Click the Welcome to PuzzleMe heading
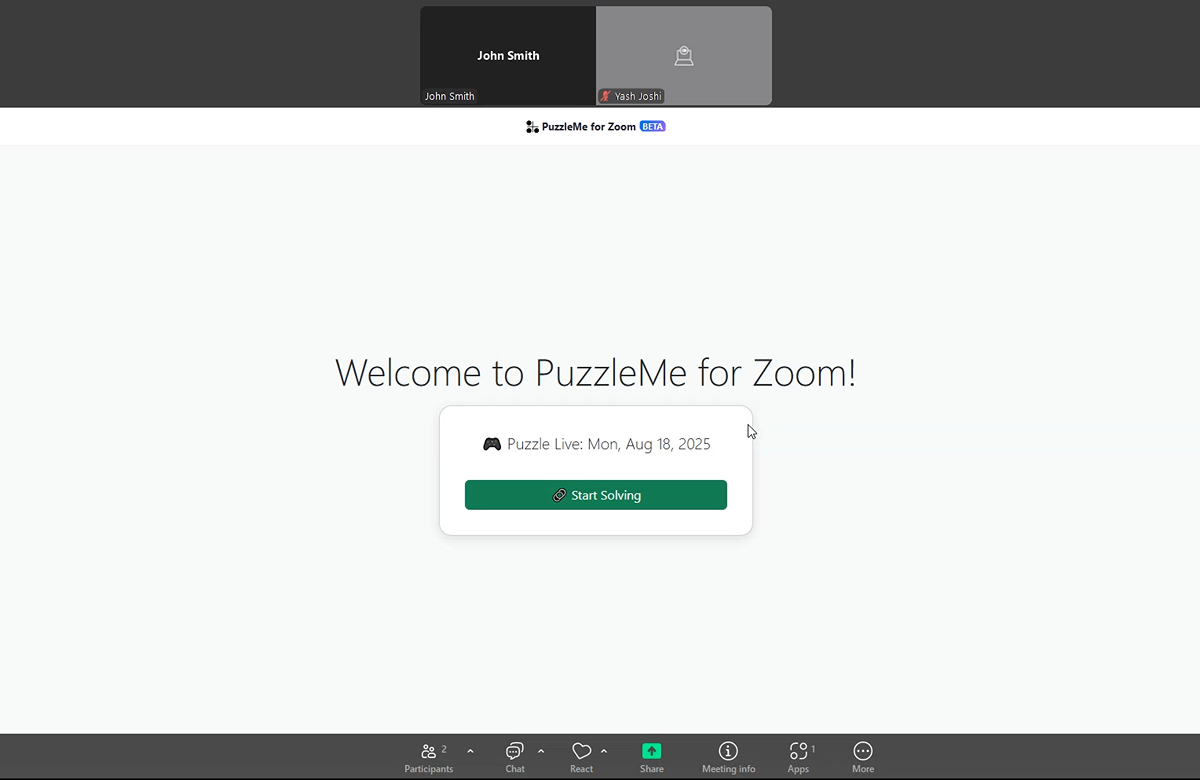1200x780 pixels. [x=596, y=373]
